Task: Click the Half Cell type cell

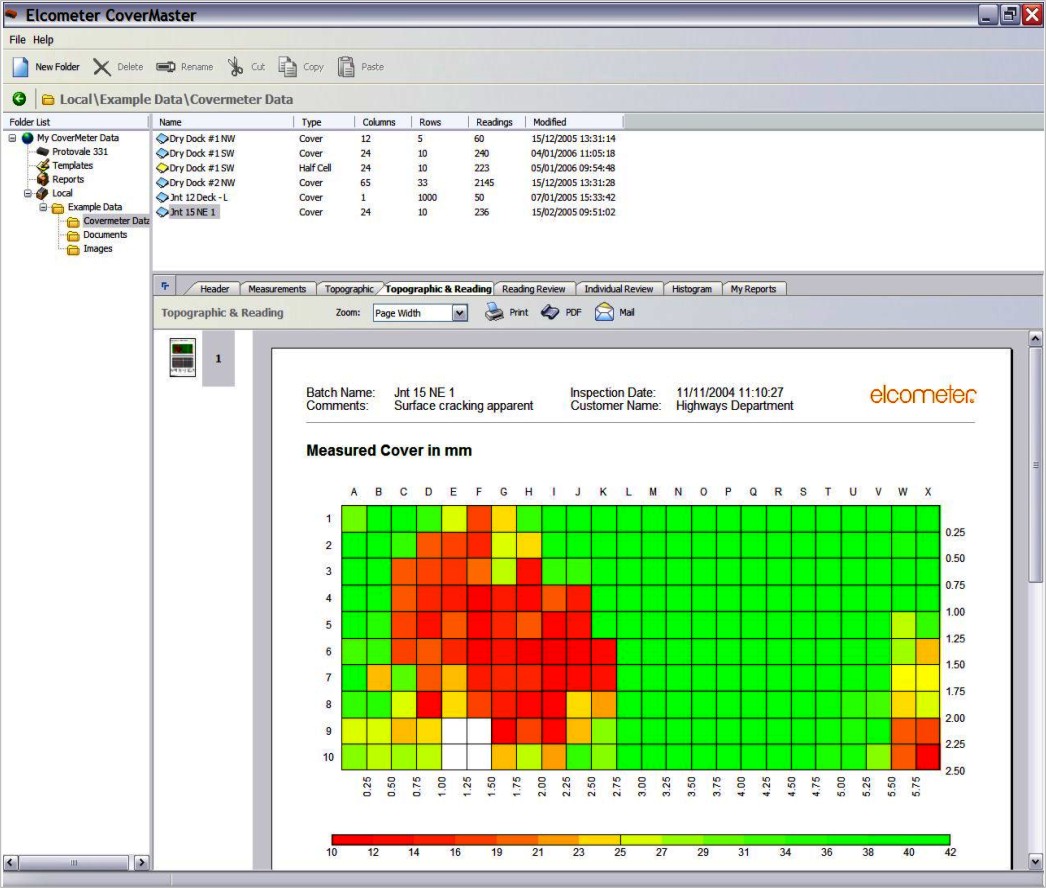Action: [x=315, y=168]
